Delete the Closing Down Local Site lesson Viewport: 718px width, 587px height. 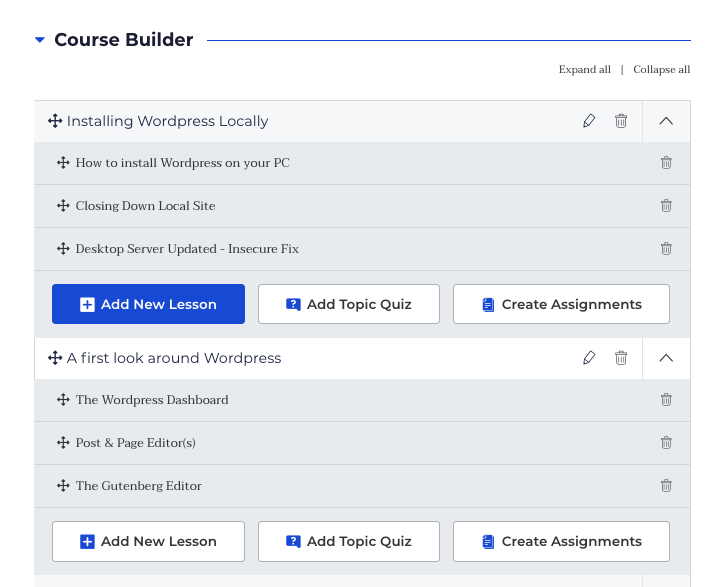click(x=666, y=206)
